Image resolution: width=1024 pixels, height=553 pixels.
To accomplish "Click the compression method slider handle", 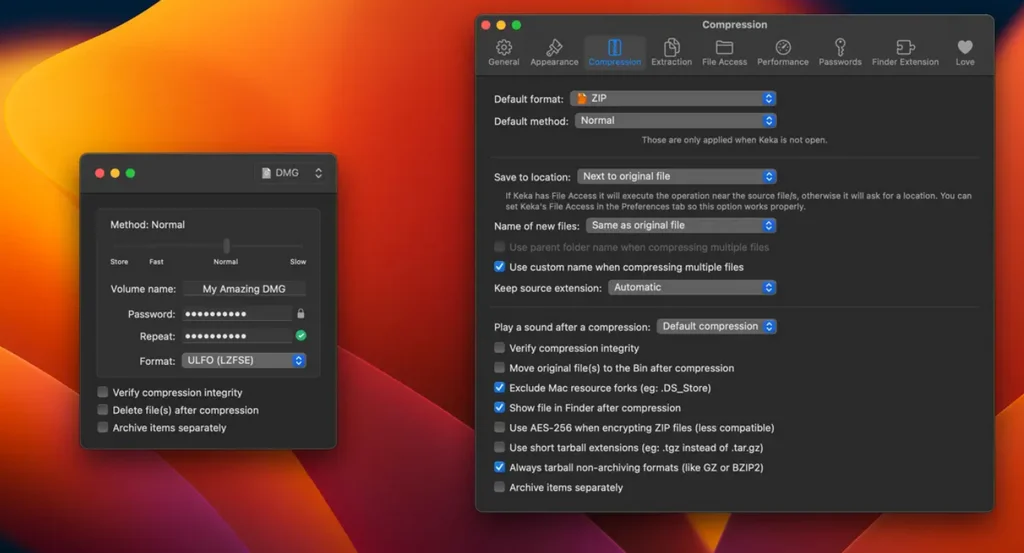I will point(227,245).
